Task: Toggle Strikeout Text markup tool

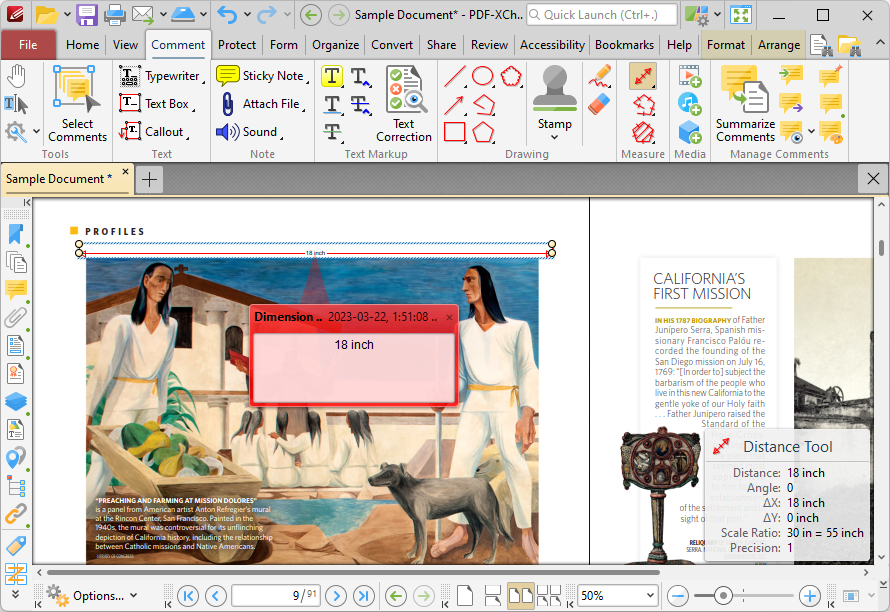Action: [x=332, y=132]
